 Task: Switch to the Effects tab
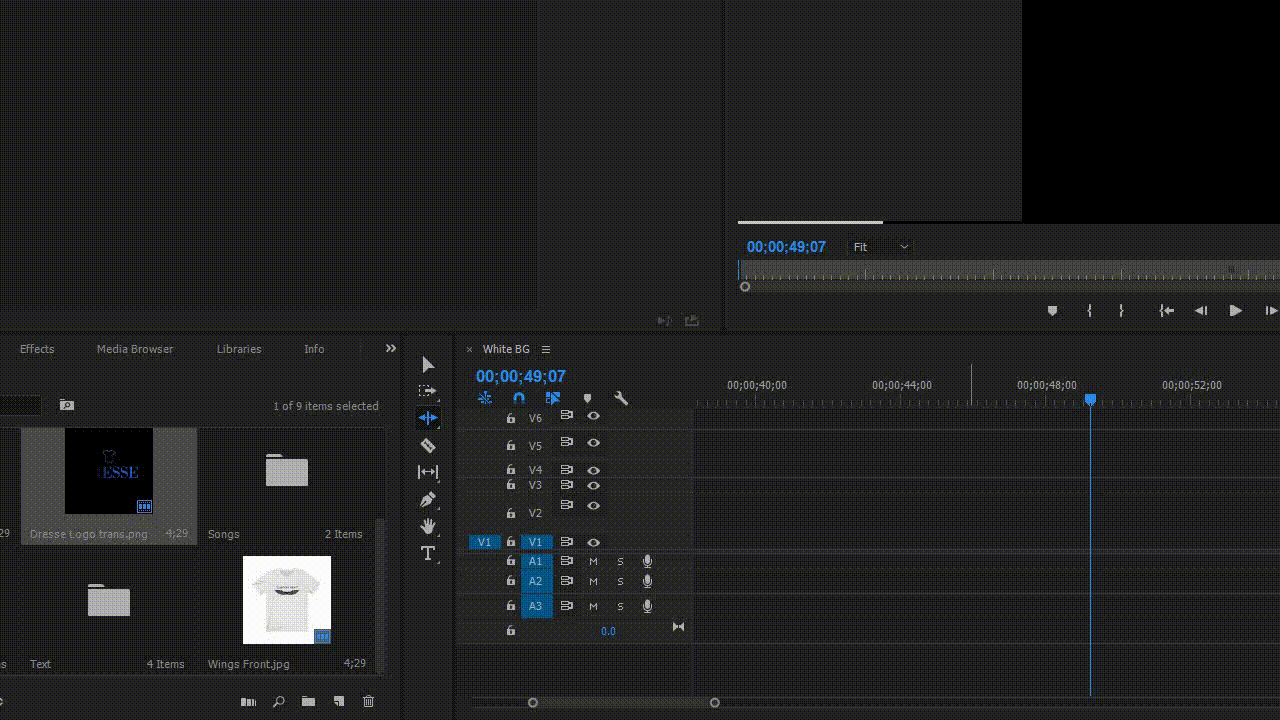point(37,349)
